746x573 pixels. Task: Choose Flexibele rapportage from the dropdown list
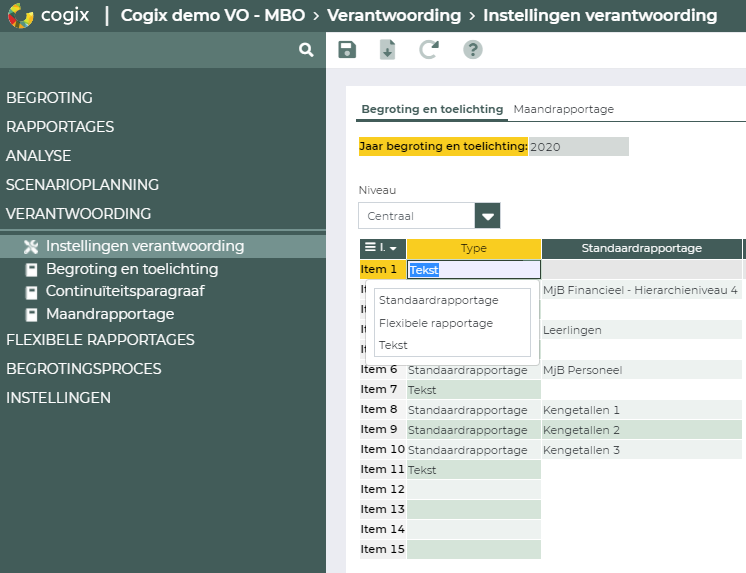pyautogui.click(x=436, y=323)
